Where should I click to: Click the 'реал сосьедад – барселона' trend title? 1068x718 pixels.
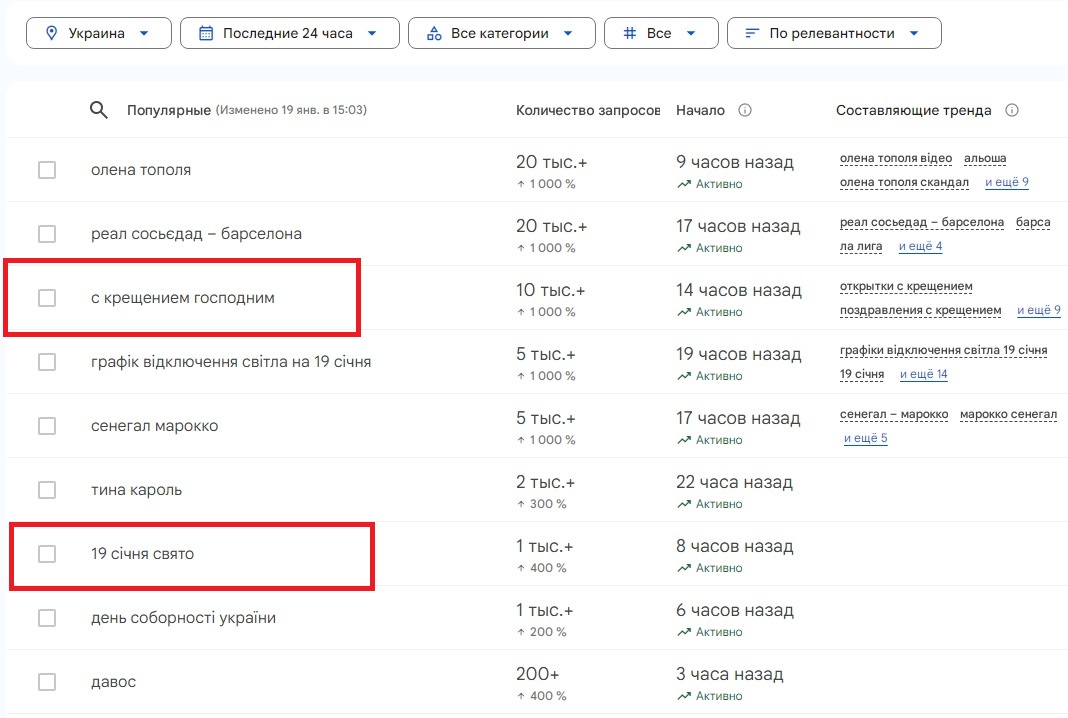(x=196, y=234)
